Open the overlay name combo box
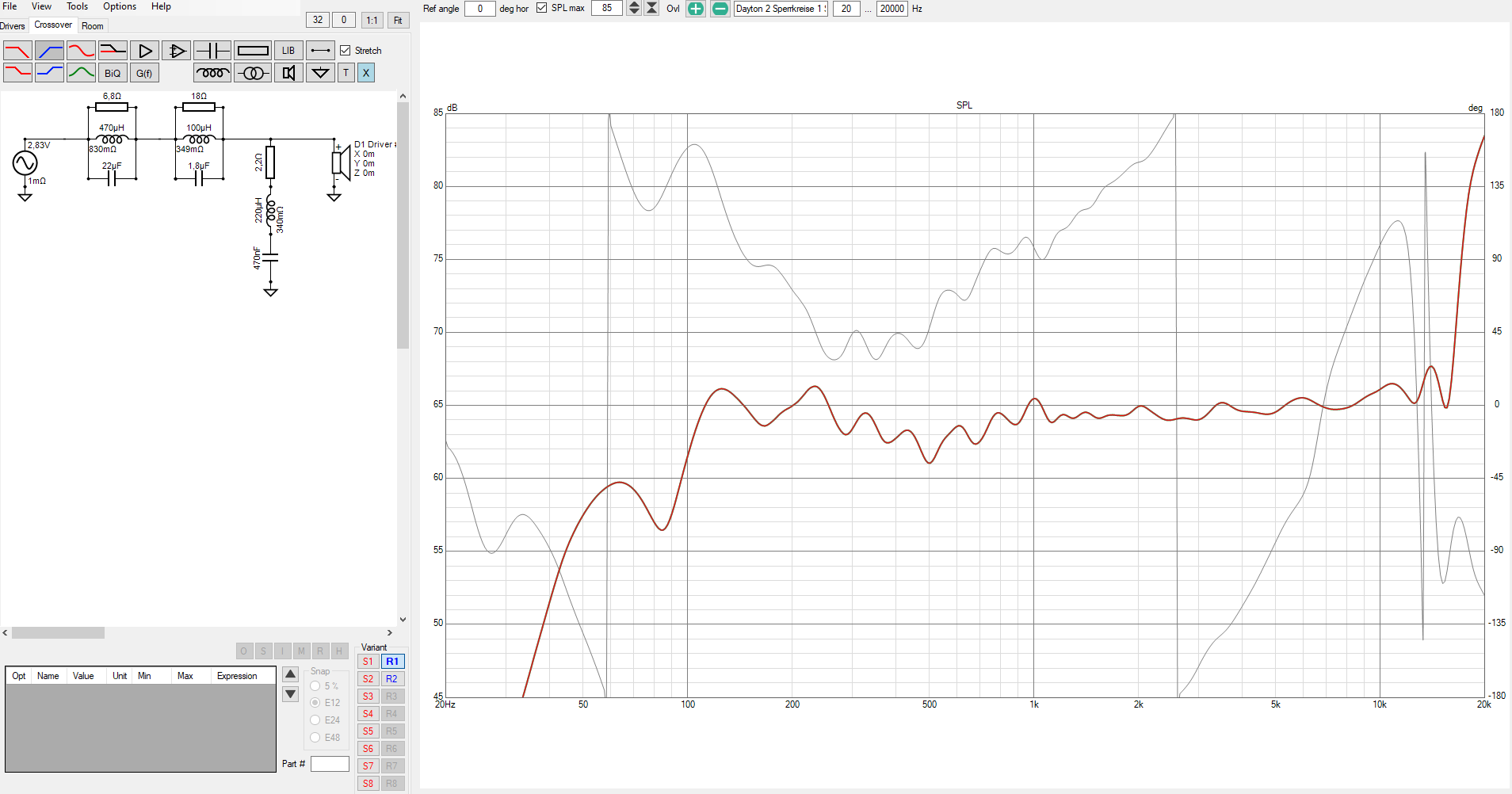1512x794 pixels. click(x=781, y=9)
